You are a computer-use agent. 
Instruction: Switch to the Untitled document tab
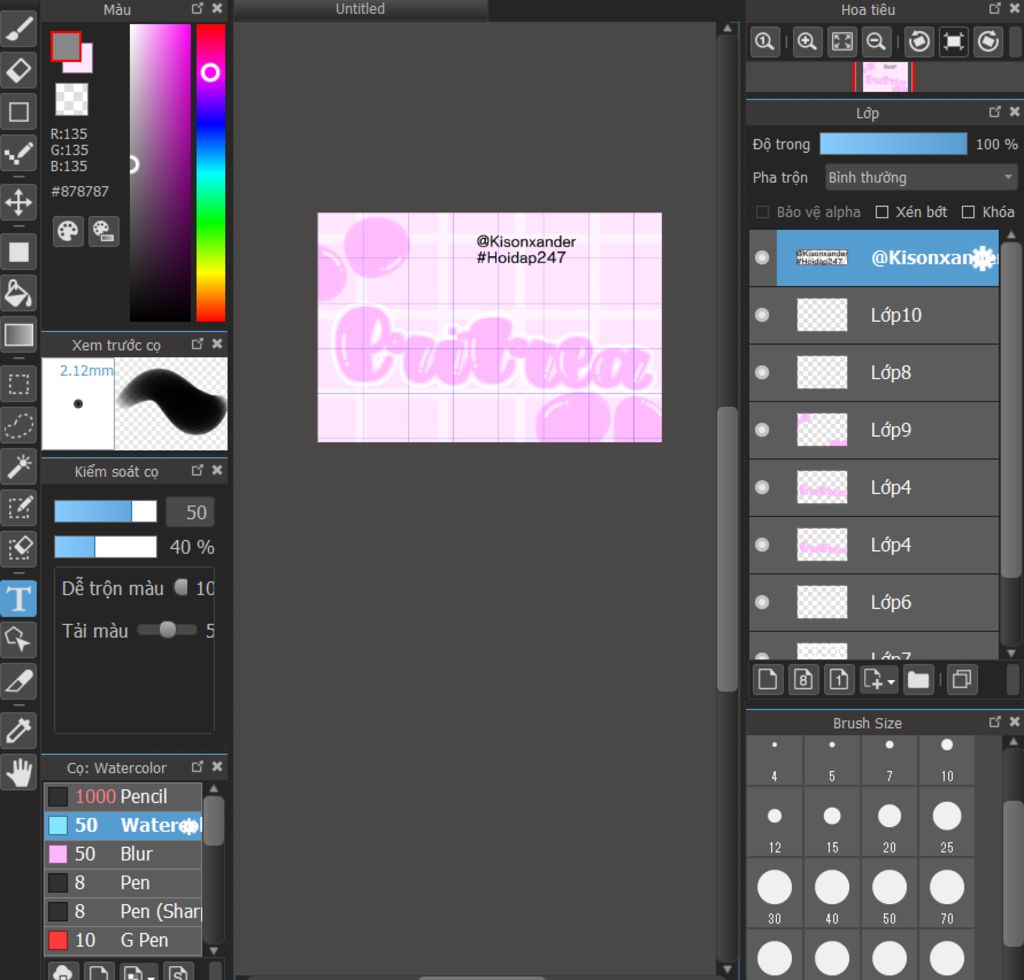(x=360, y=9)
